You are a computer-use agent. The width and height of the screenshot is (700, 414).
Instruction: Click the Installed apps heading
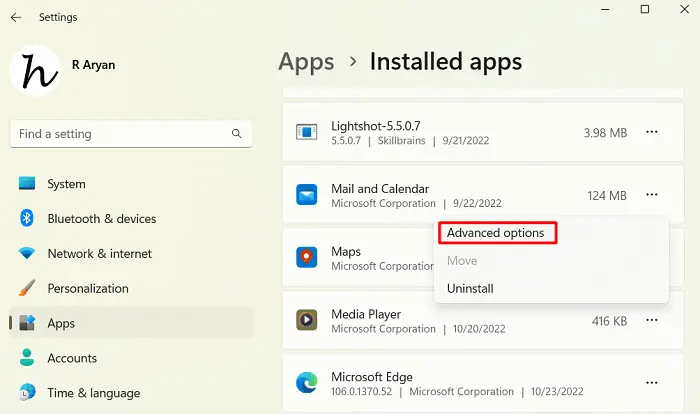pos(446,62)
